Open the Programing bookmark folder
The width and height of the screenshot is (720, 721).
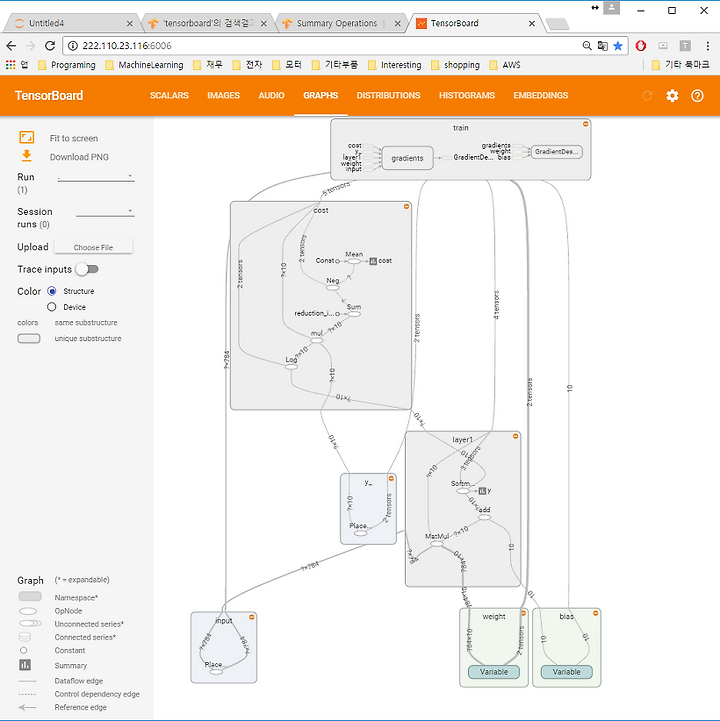click(x=67, y=65)
